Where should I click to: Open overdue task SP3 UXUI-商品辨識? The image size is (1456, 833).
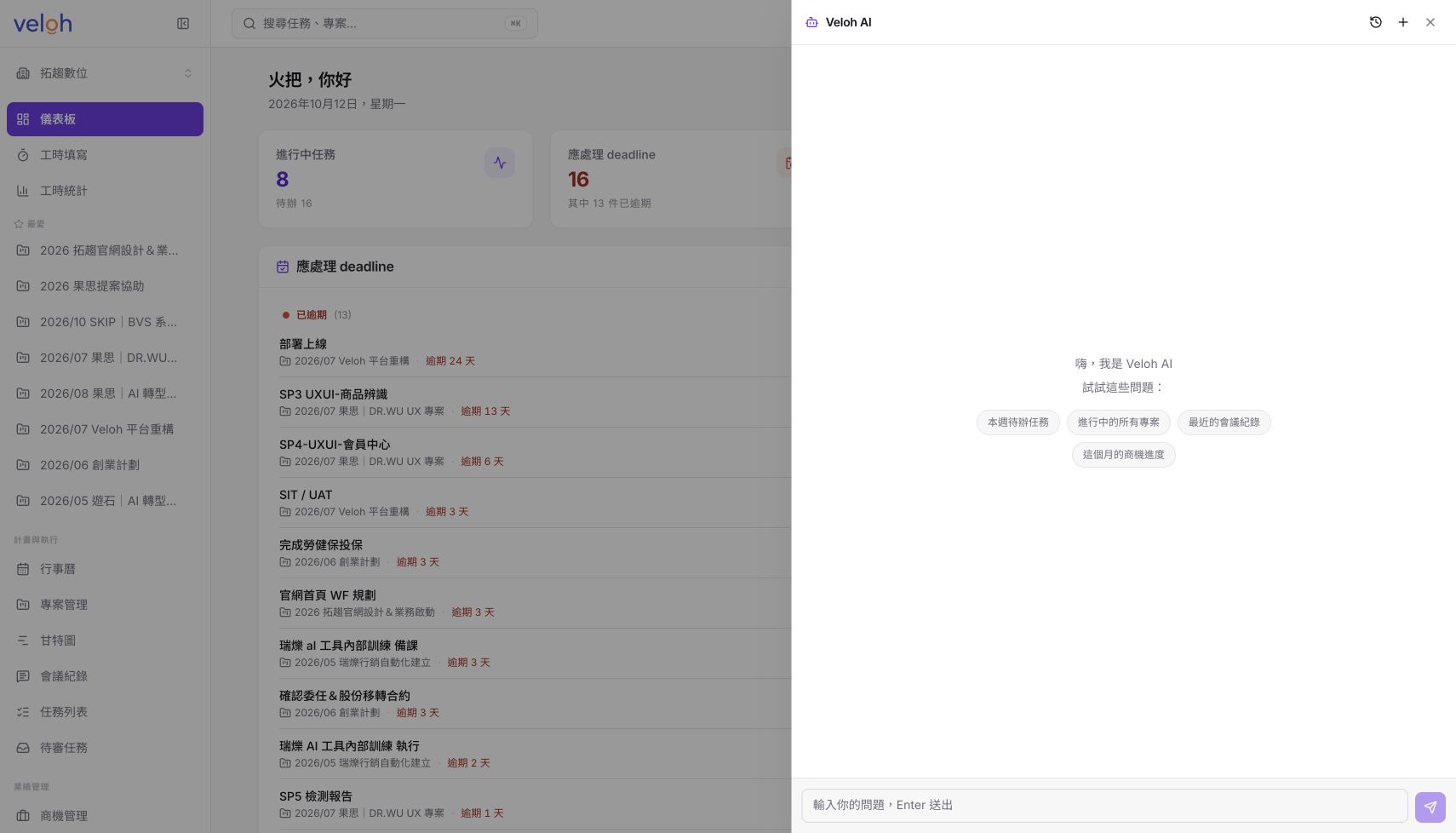click(x=333, y=394)
